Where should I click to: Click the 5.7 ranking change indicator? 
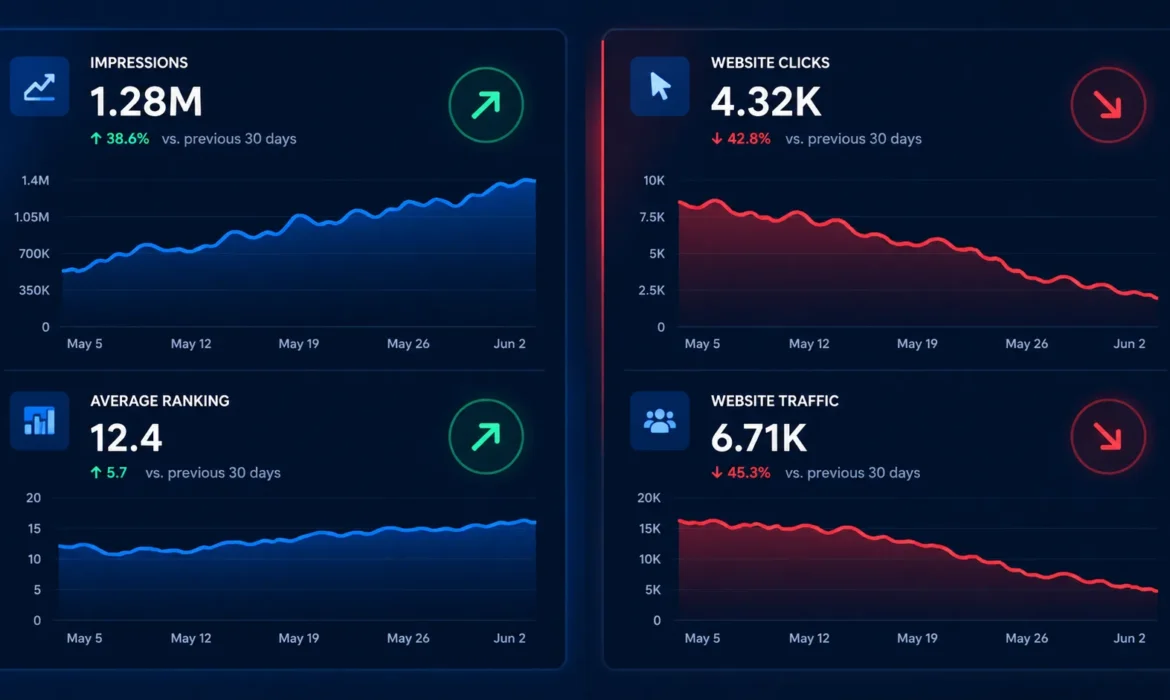(109, 472)
